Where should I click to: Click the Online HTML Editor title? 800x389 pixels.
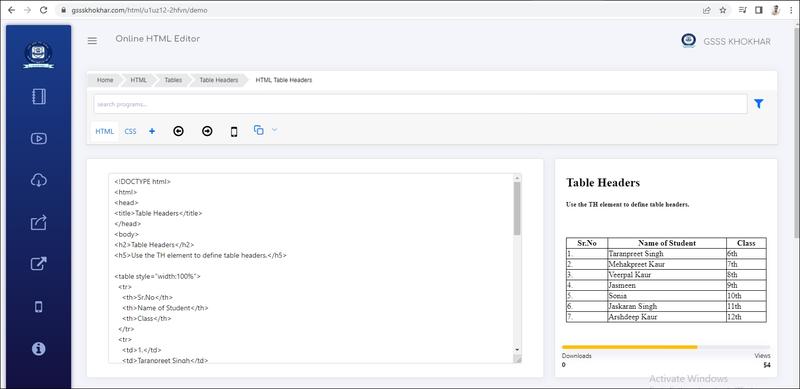[x=158, y=39]
